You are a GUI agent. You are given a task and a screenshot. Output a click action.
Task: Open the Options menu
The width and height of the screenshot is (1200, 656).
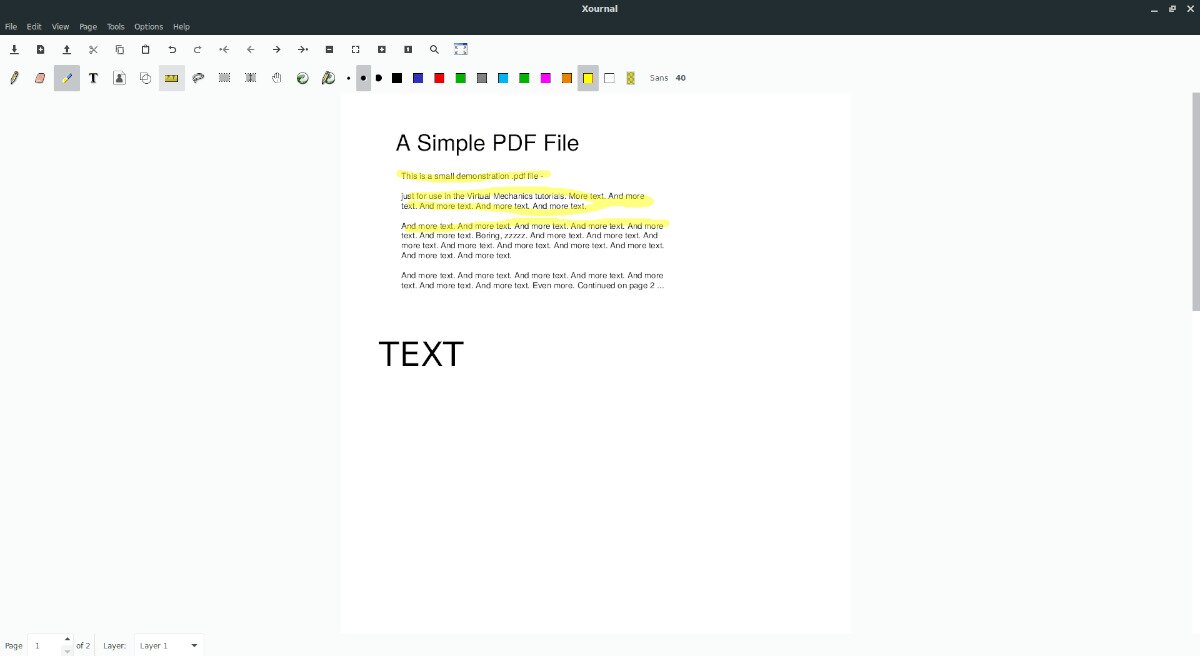point(148,26)
